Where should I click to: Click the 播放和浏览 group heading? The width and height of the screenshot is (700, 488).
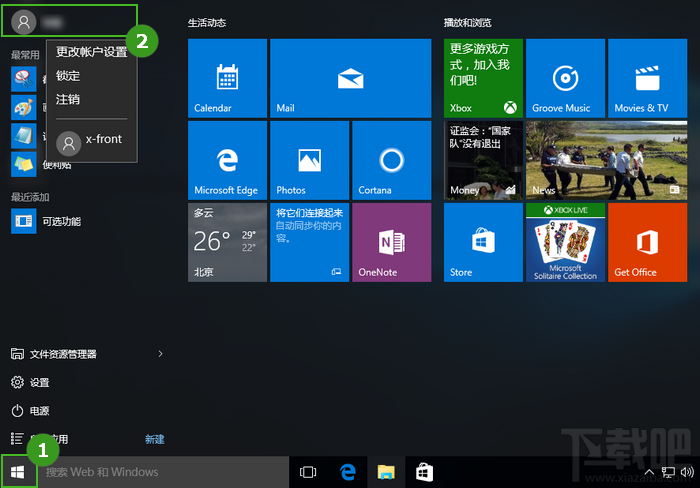(467, 23)
